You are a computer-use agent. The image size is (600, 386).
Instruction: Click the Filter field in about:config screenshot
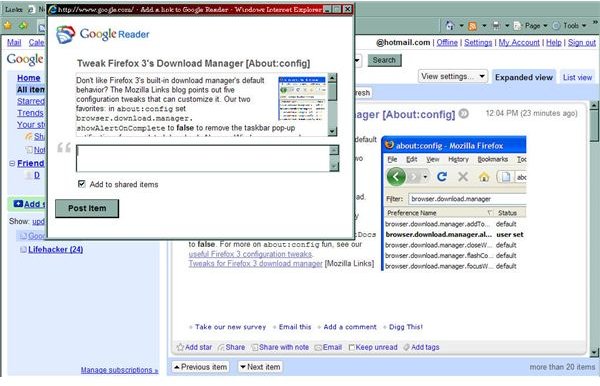467,199
